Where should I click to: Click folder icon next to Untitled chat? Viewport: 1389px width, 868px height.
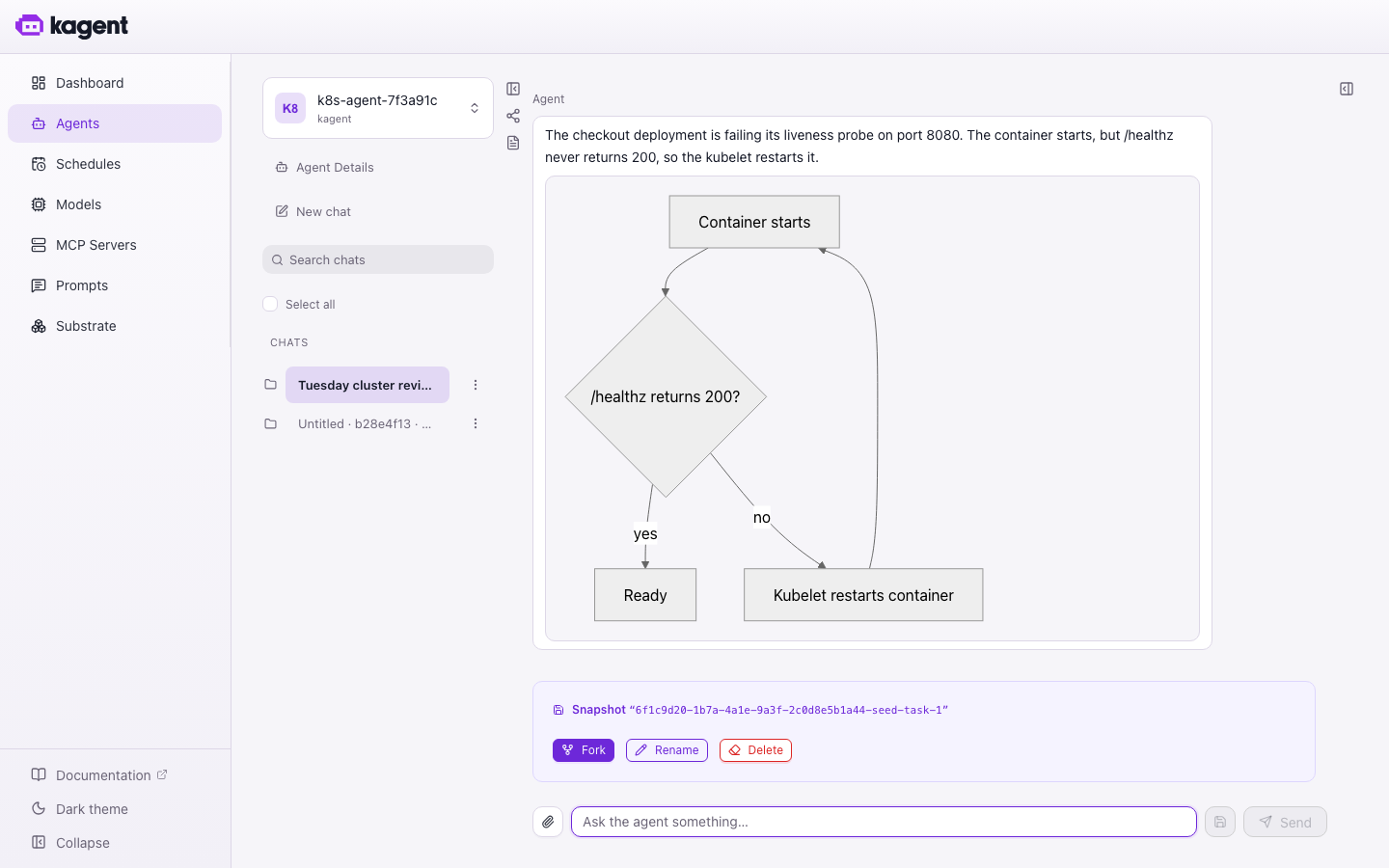pyautogui.click(x=271, y=423)
